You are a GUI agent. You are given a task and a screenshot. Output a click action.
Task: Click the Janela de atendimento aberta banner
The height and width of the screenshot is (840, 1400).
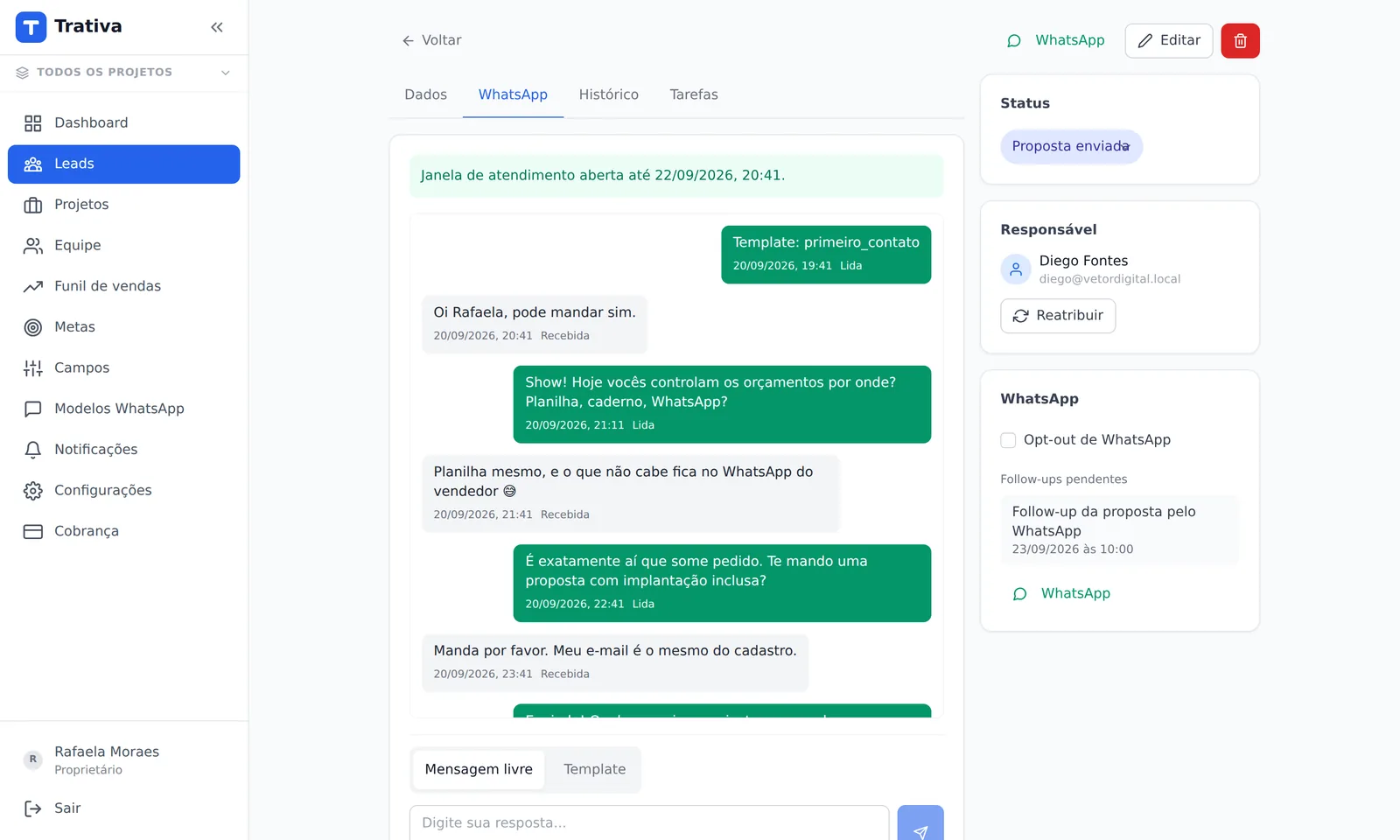(676, 176)
